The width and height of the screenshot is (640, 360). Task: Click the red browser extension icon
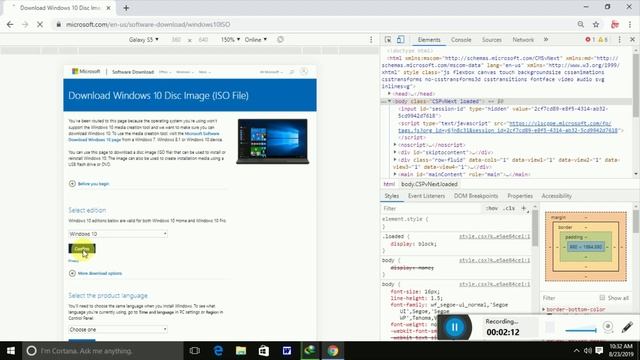615,24
